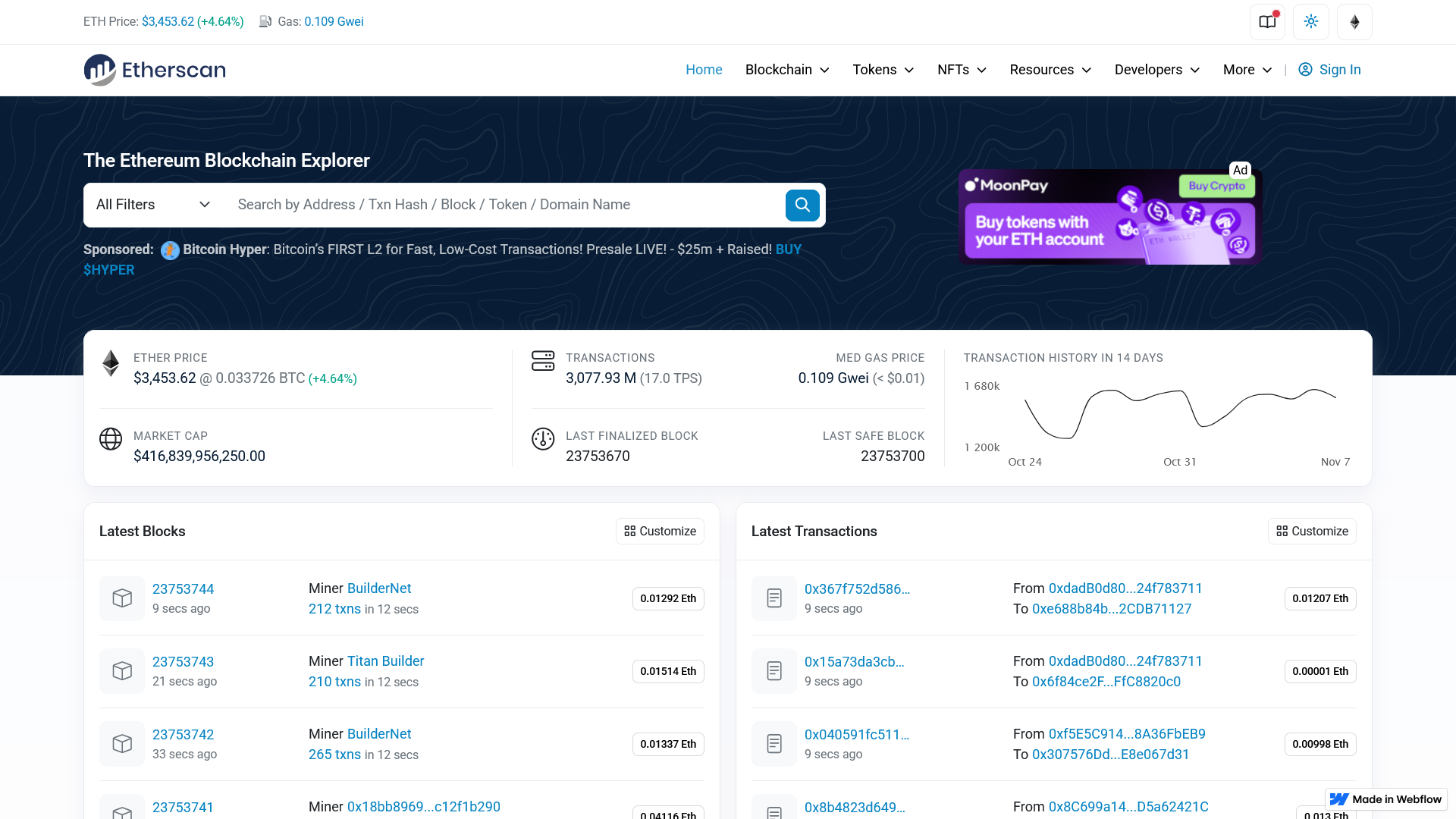Open transaction 0x040591fc511 link
This screenshot has width=1456, height=819.
(x=857, y=735)
